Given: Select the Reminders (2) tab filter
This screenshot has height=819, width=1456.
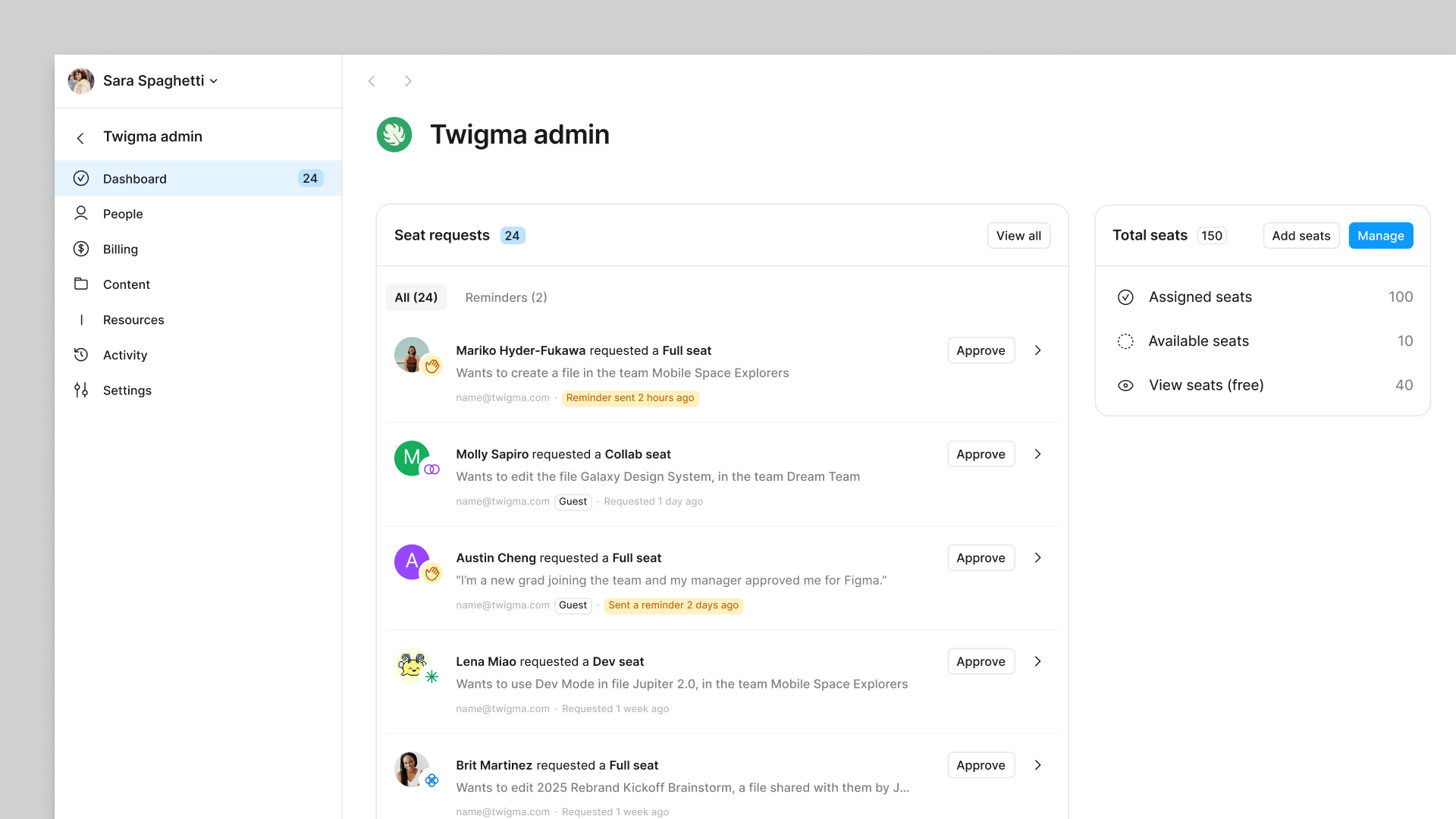Looking at the screenshot, I should [x=506, y=297].
